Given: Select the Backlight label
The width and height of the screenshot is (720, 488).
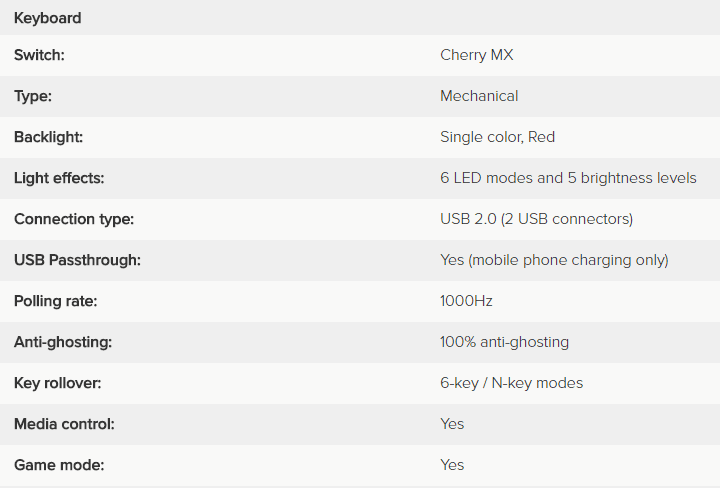Looking at the screenshot, I should [48, 137].
